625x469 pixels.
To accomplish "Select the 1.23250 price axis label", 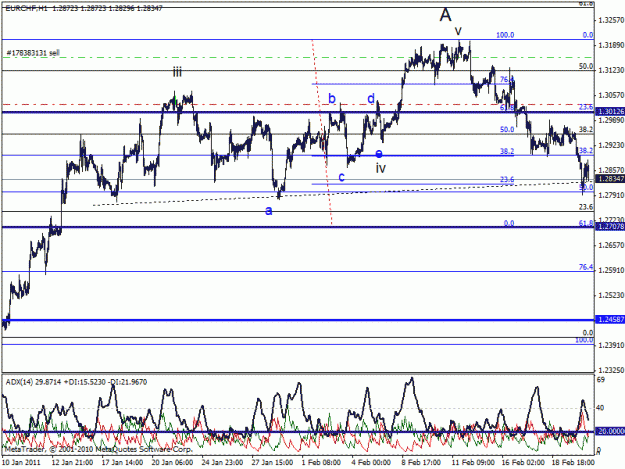I will [611, 370].
